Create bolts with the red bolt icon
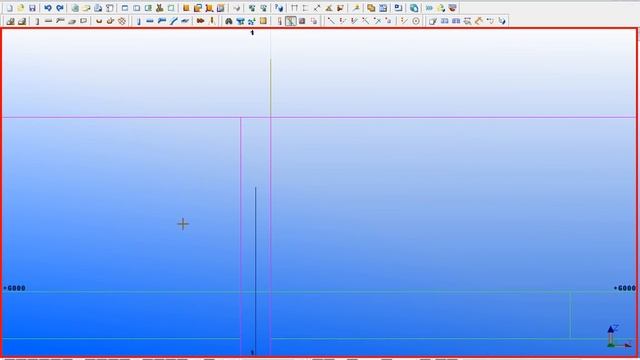640x360 pixels. point(200,21)
